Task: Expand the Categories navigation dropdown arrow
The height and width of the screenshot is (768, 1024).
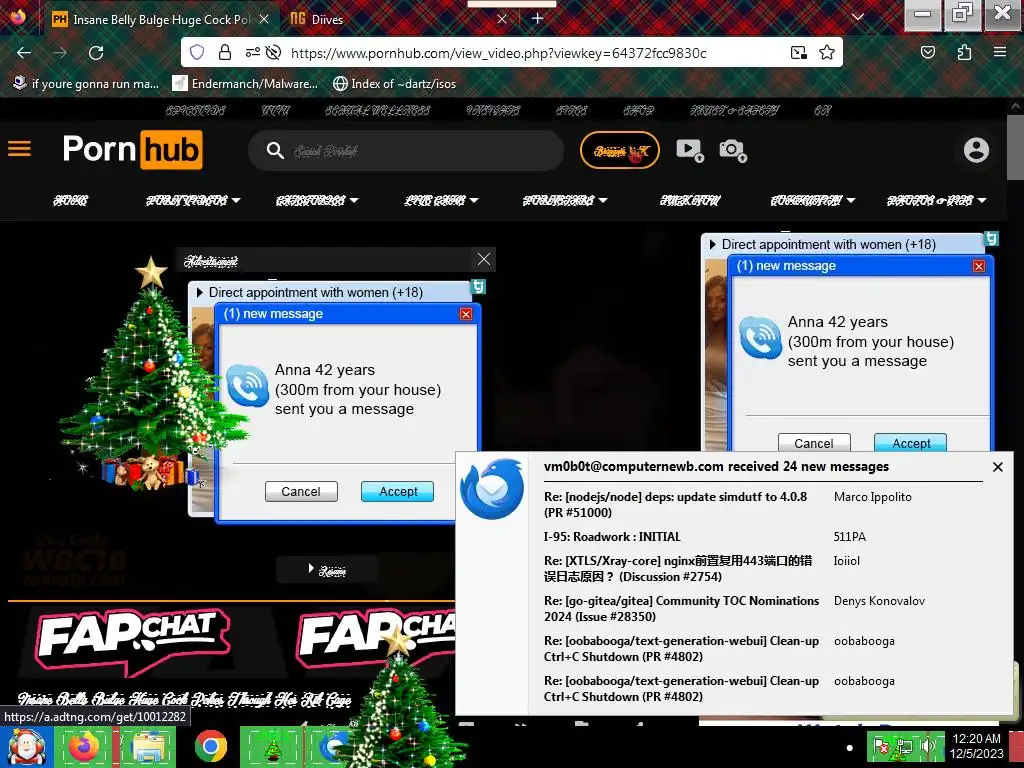Action: click(x=354, y=200)
